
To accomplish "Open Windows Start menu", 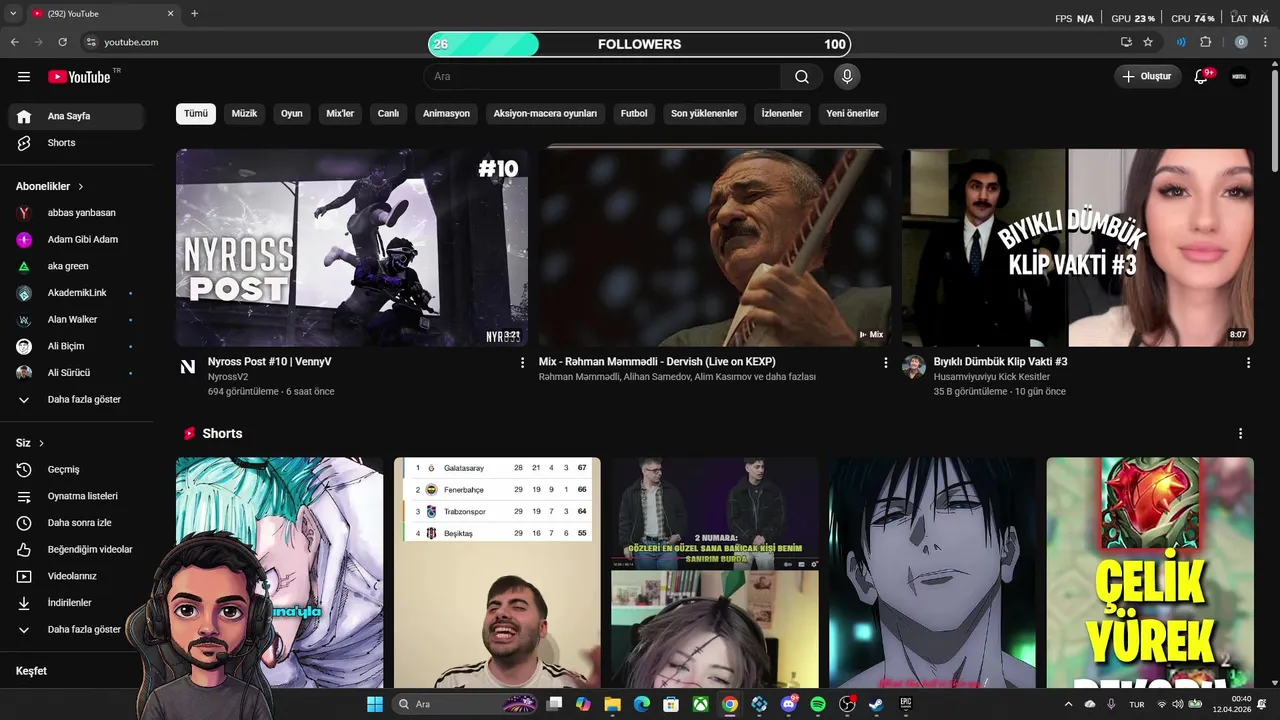I will click(x=375, y=704).
